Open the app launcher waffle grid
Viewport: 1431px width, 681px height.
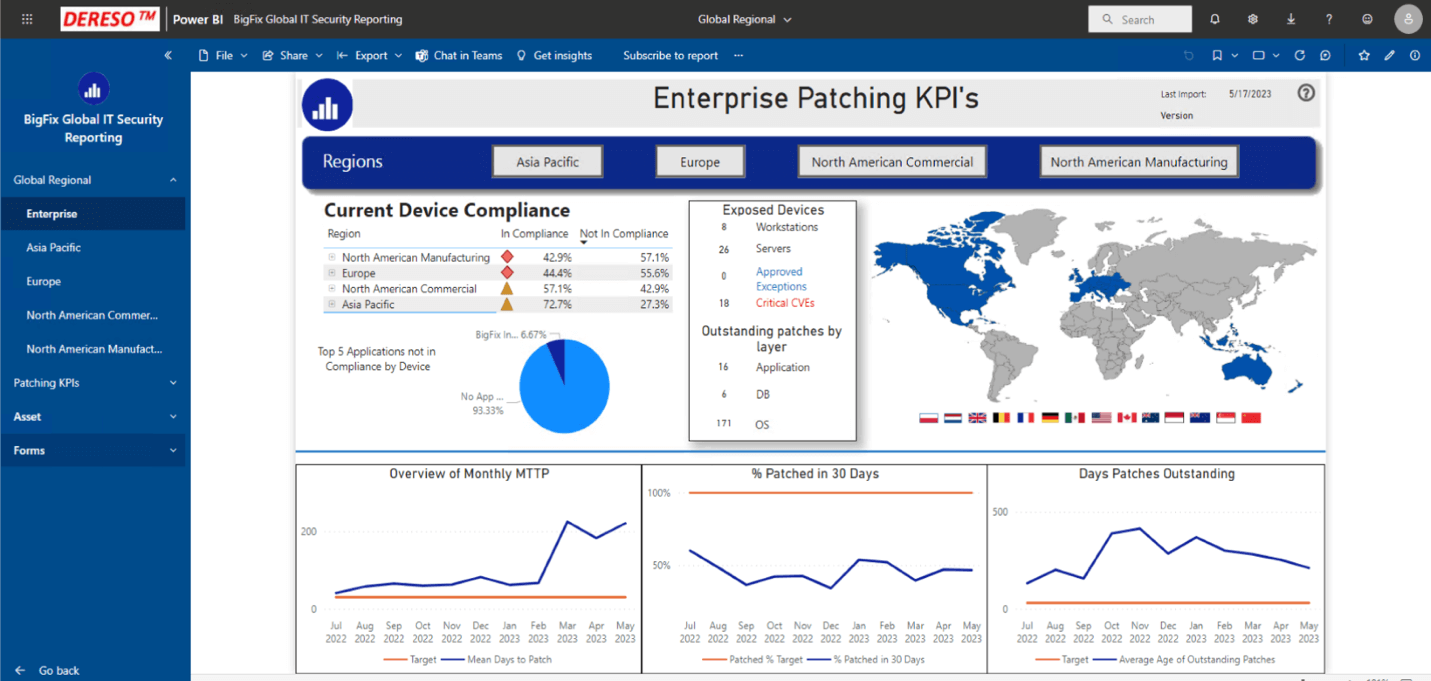27,19
